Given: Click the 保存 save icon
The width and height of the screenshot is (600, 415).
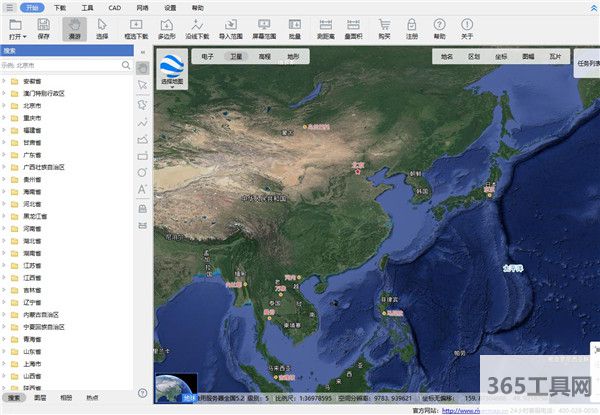Looking at the screenshot, I should point(43,27).
